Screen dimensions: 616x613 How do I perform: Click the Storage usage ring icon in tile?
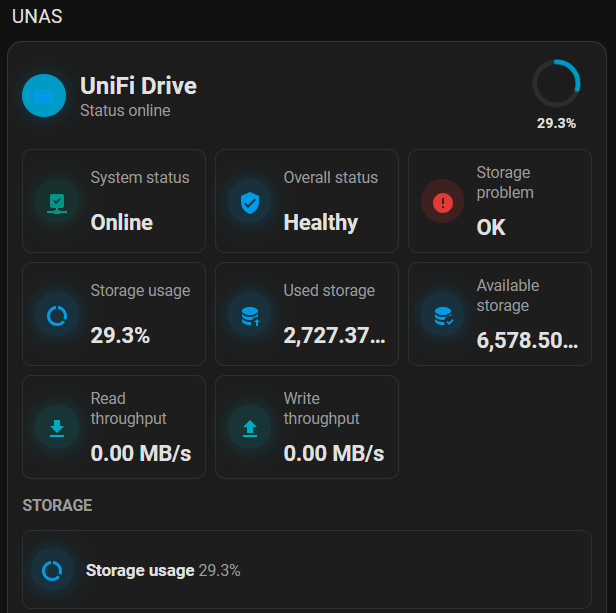(57, 315)
